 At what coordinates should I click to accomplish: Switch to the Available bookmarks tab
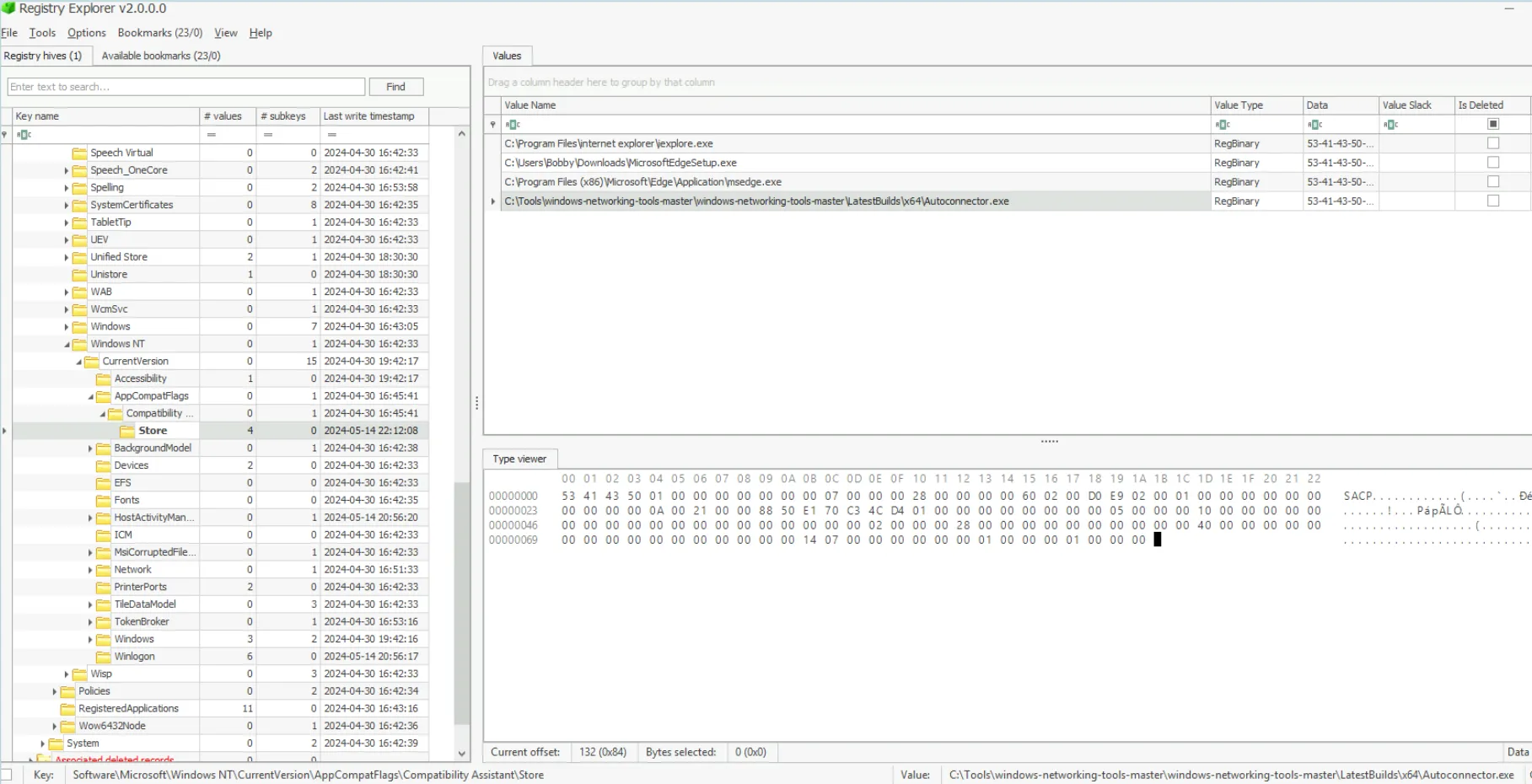pos(159,55)
